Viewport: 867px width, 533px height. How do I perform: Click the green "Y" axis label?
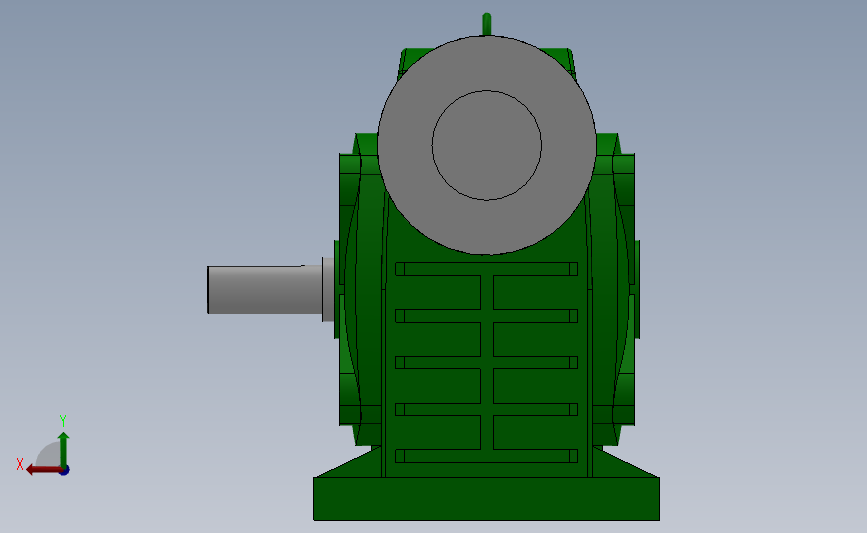click(x=63, y=421)
